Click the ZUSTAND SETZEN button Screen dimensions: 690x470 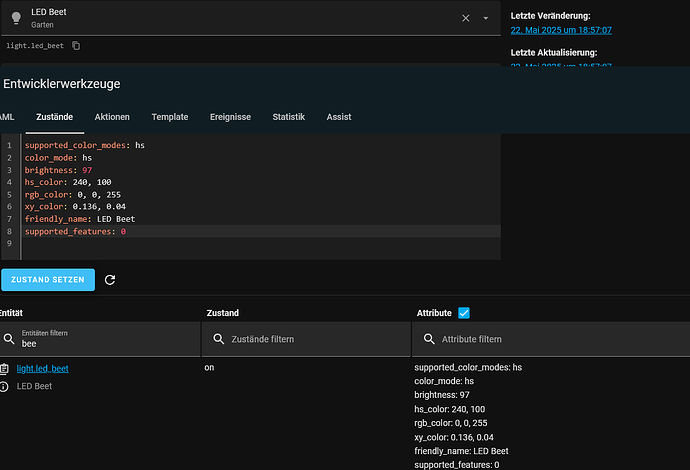coord(48,280)
